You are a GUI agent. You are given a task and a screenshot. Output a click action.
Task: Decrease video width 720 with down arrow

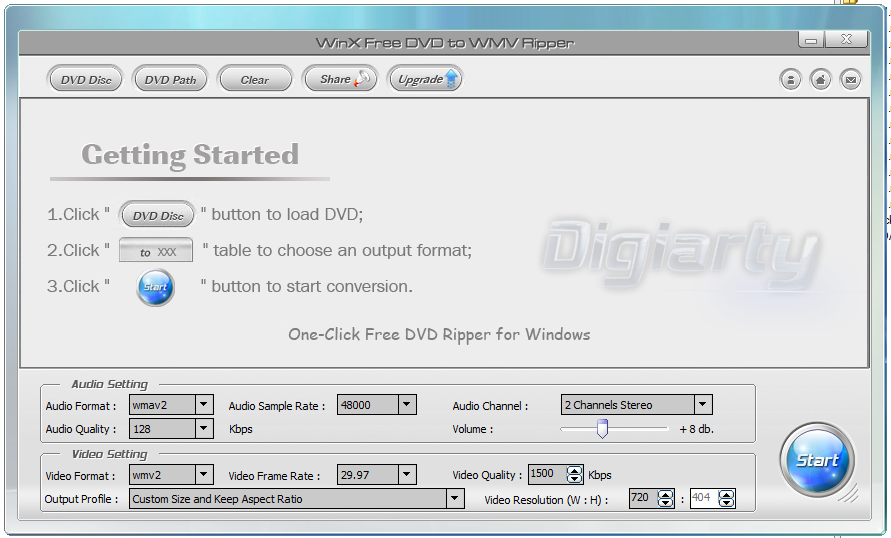(x=665, y=503)
